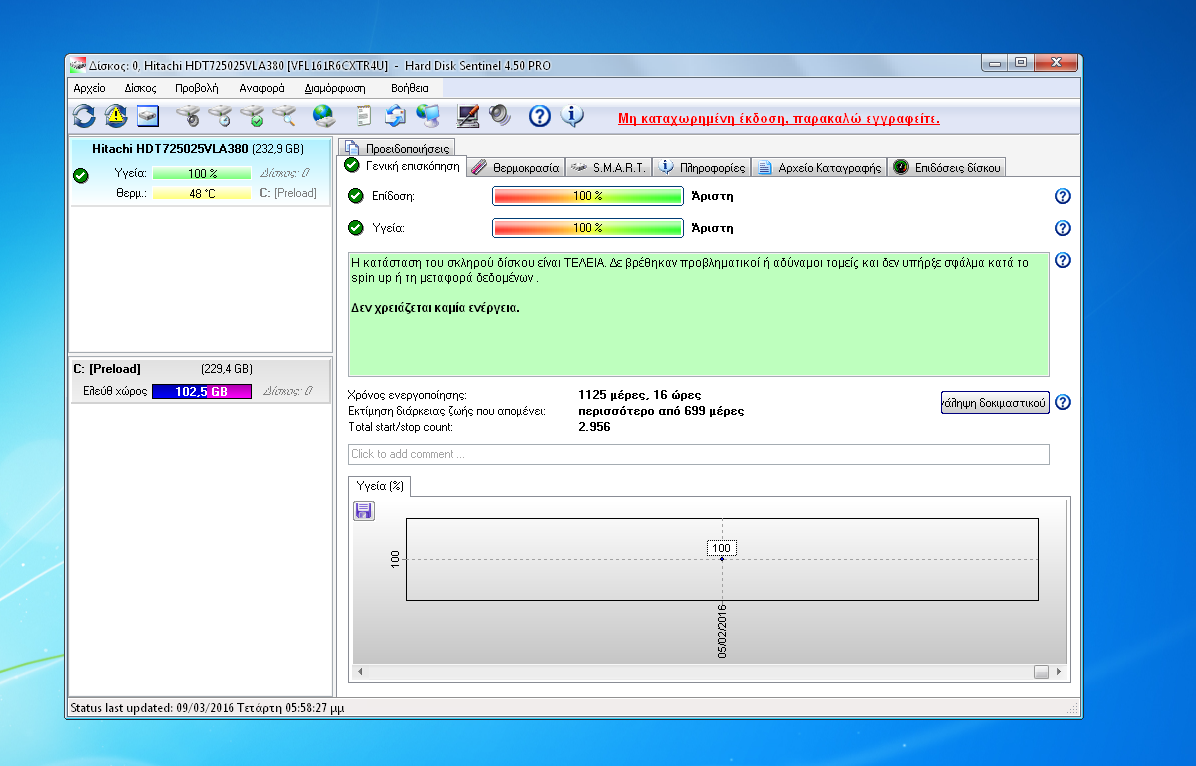Click the repeat test button
Viewport: 1196px width, 766px height.
pyautogui.click(x=995, y=403)
